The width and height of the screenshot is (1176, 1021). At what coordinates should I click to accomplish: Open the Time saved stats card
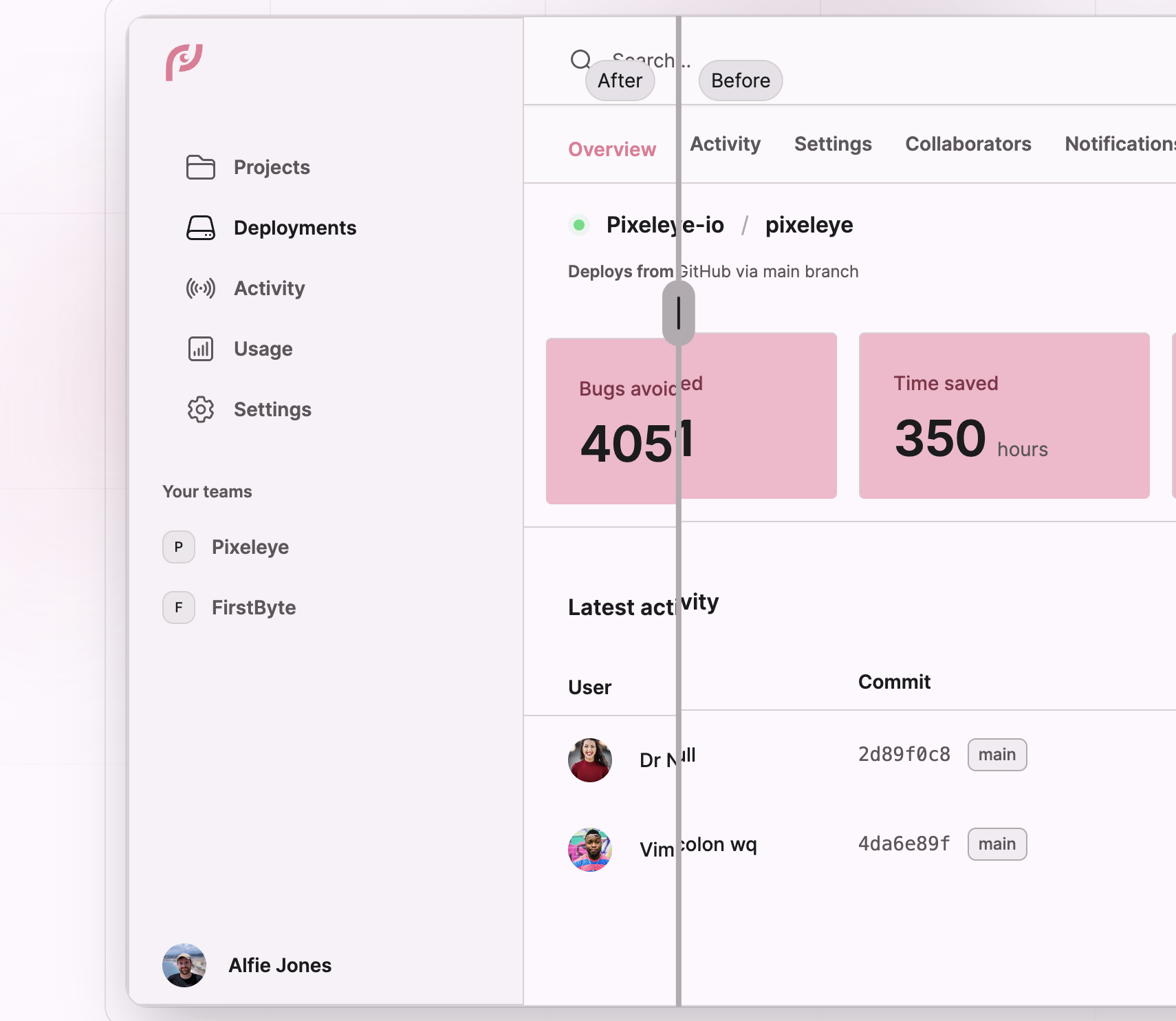1003,416
